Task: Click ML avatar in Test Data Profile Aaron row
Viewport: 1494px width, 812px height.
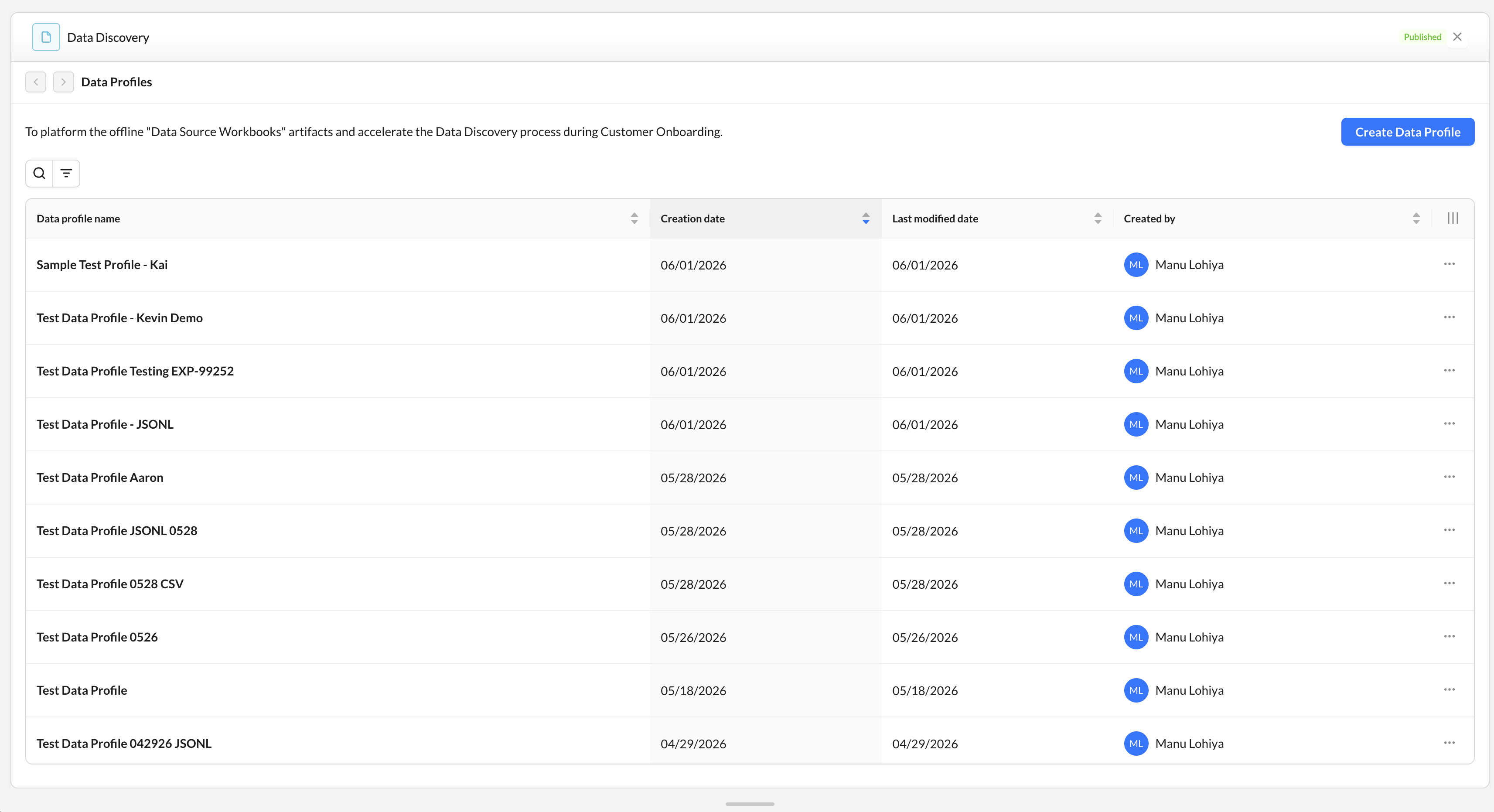Action: (x=1136, y=478)
